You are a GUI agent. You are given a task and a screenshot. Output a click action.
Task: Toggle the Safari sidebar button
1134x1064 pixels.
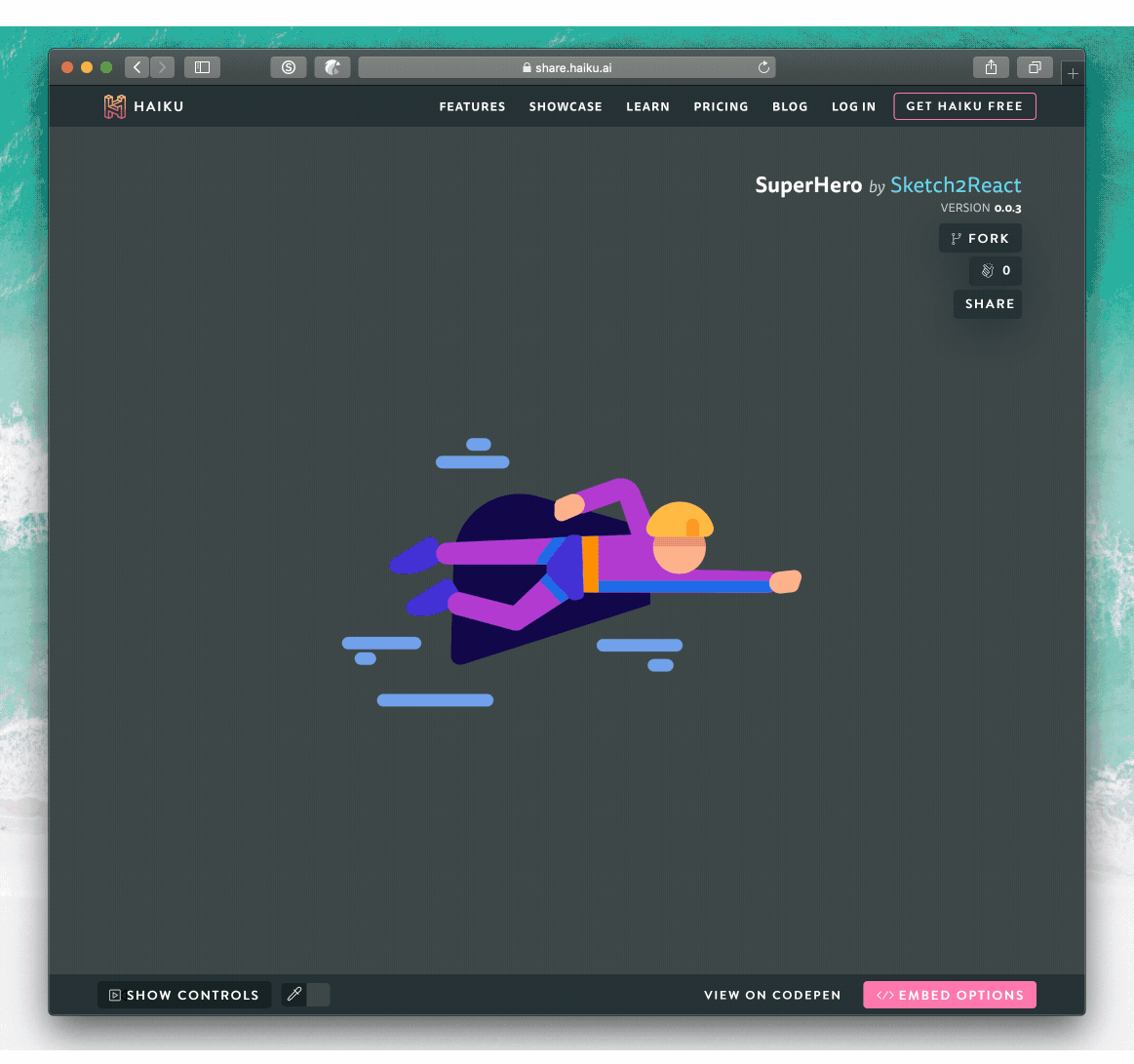(203, 67)
